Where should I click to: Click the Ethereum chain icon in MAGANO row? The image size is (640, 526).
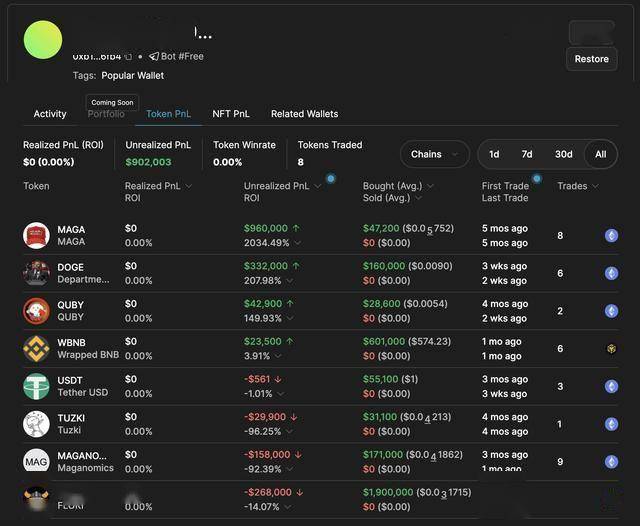click(611, 462)
